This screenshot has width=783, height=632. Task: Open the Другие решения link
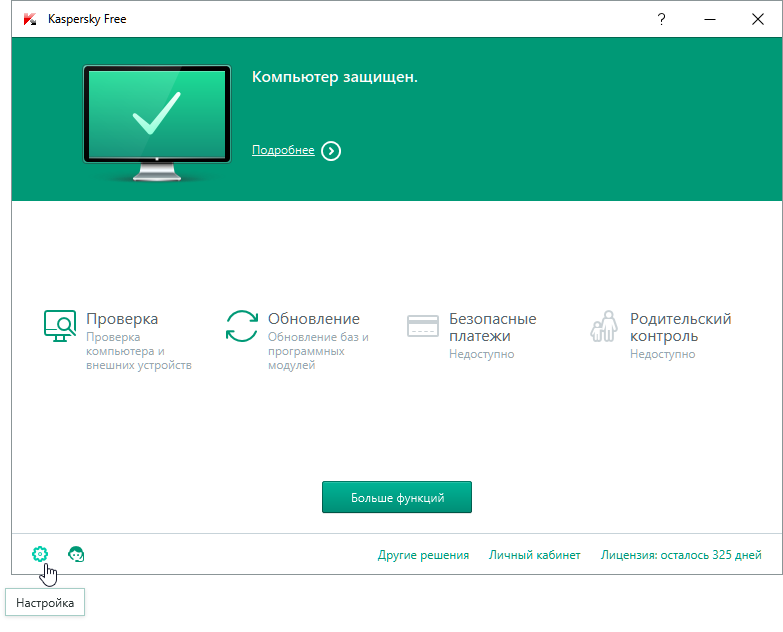click(x=423, y=555)
